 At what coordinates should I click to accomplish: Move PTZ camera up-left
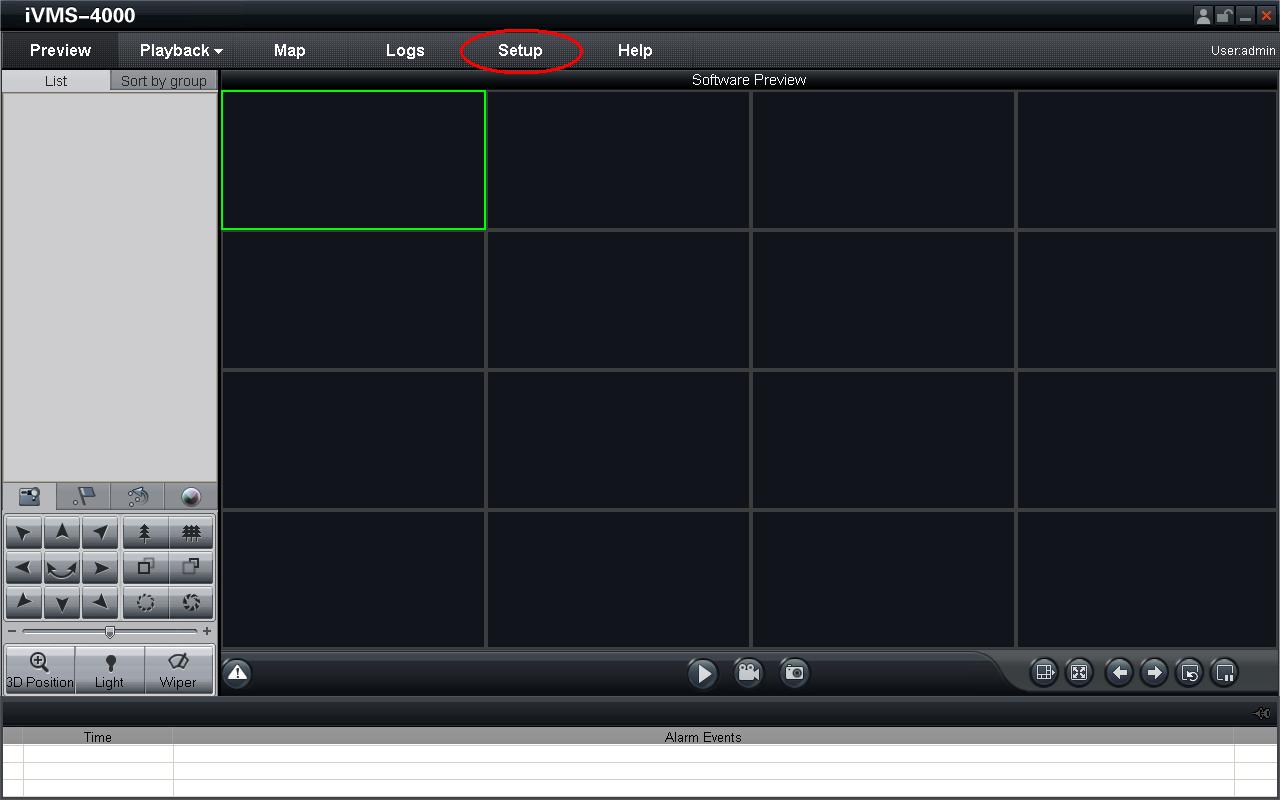coord(24,533)
